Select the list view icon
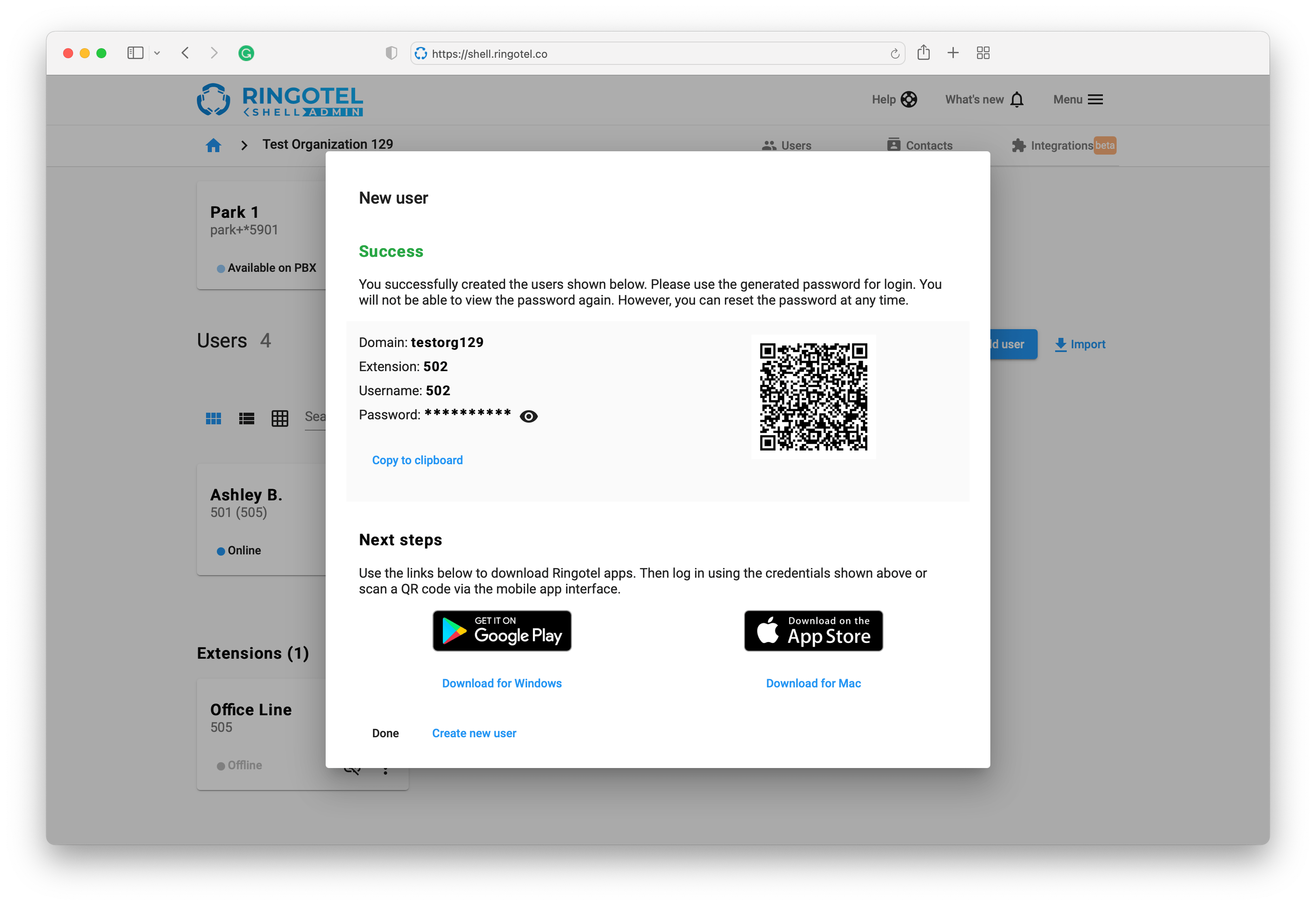 [246, 419]
